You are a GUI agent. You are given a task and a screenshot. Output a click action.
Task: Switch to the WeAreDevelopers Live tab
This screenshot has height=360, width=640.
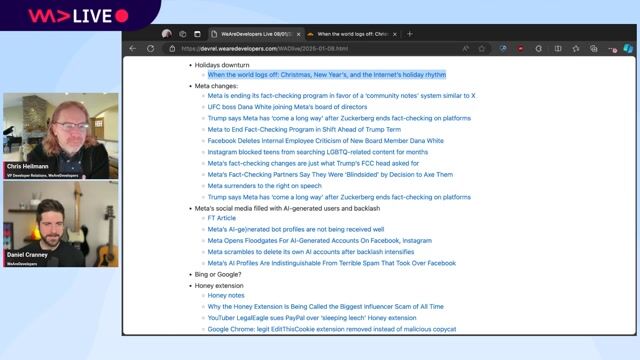[x=256, y=34]
